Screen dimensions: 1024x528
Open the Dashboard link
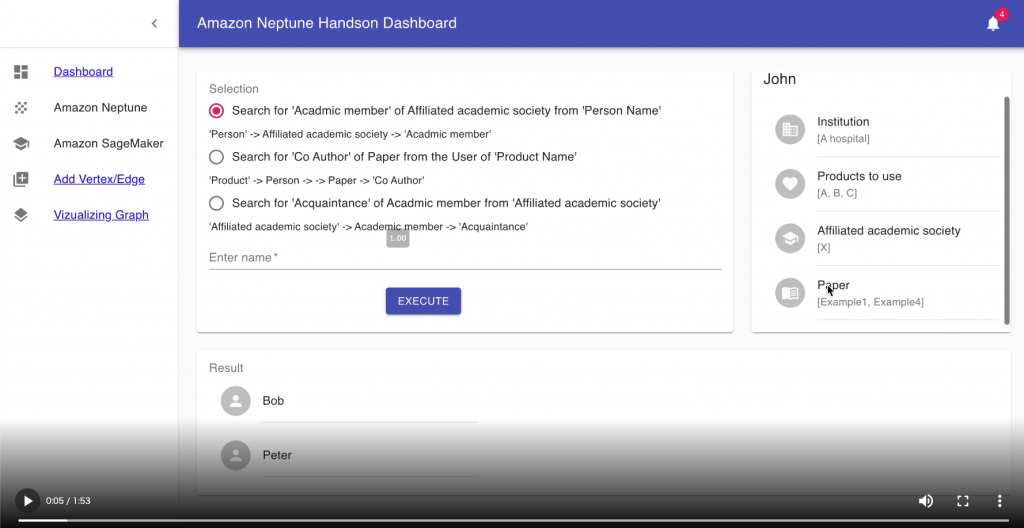click(x=83, y=72)
